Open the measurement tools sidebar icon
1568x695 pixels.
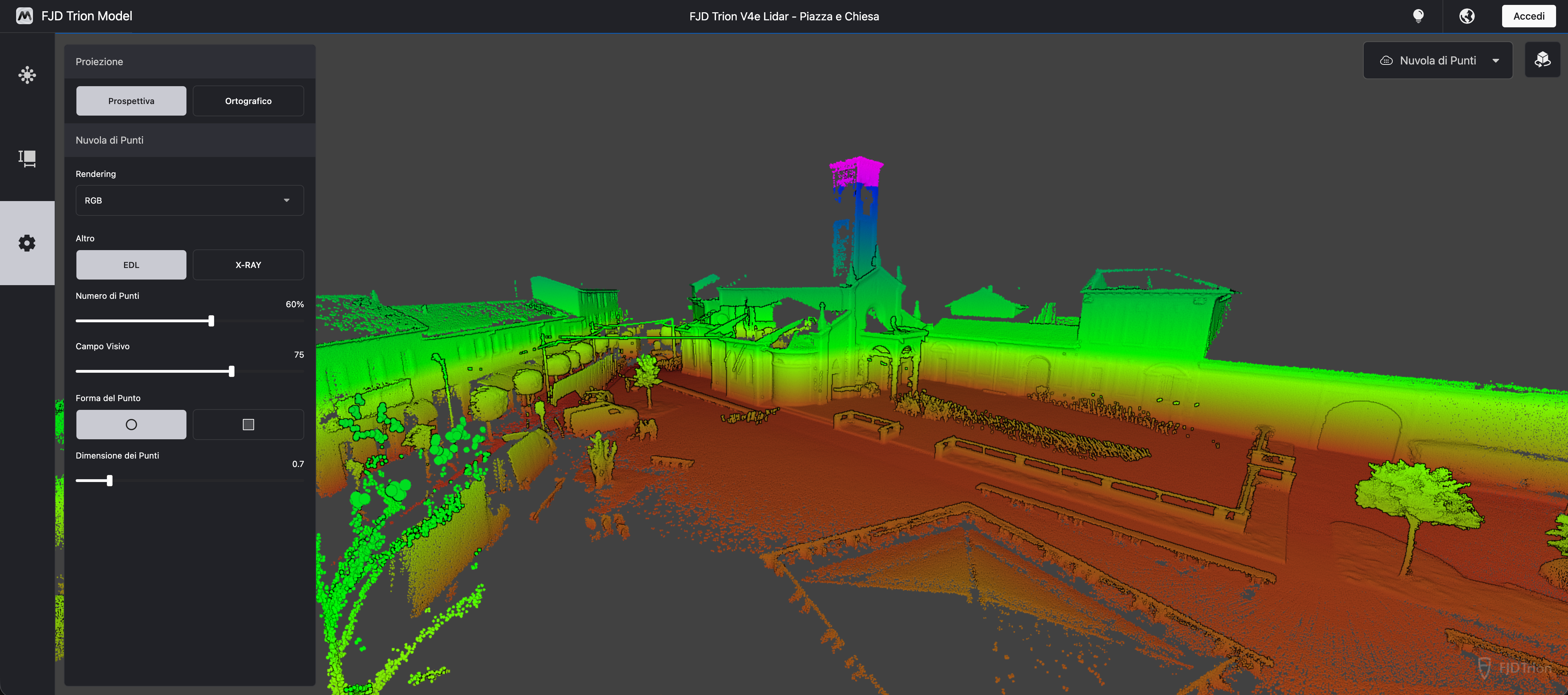(27, 159)
